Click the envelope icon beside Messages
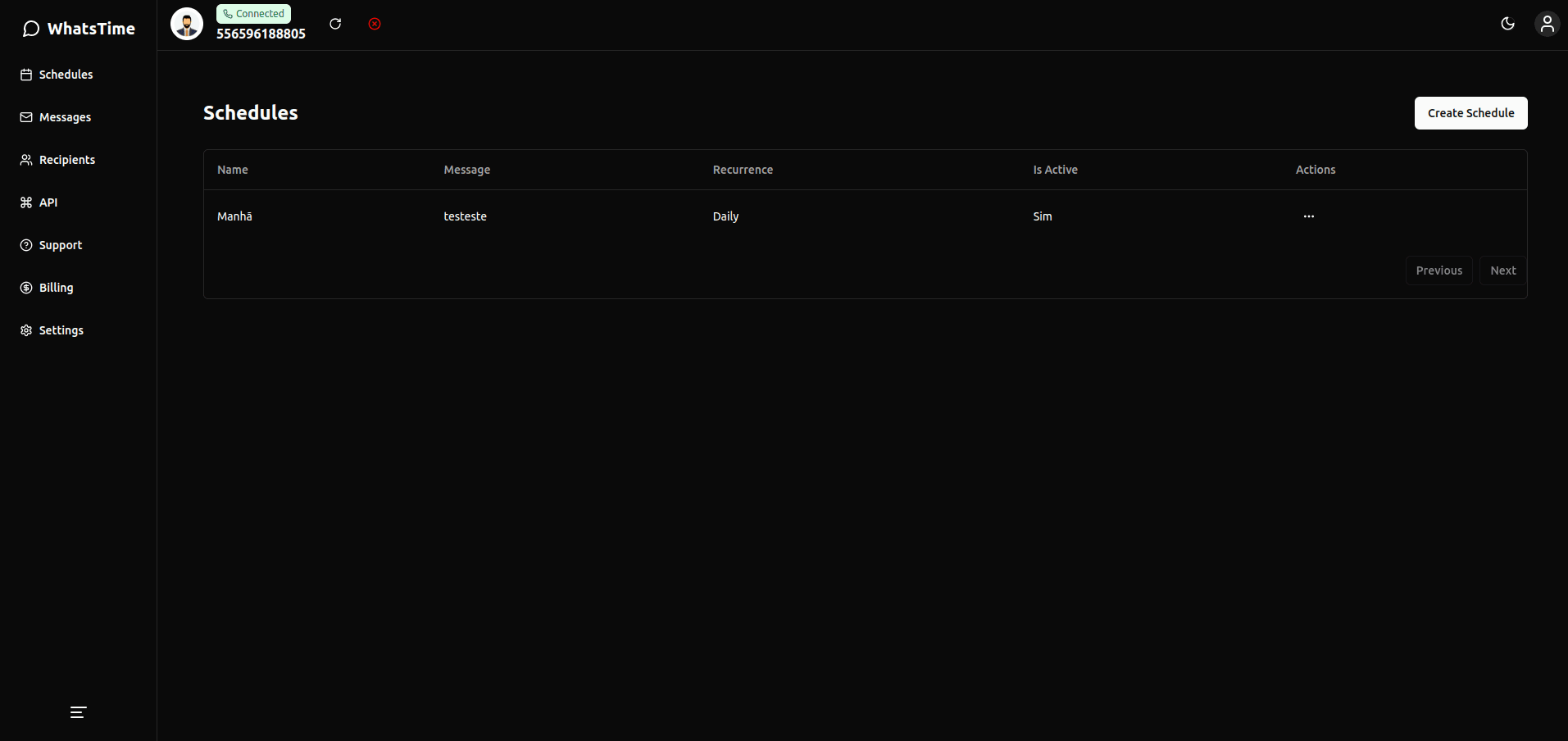This screenshot has width=1568, height=741. [26, 117]
